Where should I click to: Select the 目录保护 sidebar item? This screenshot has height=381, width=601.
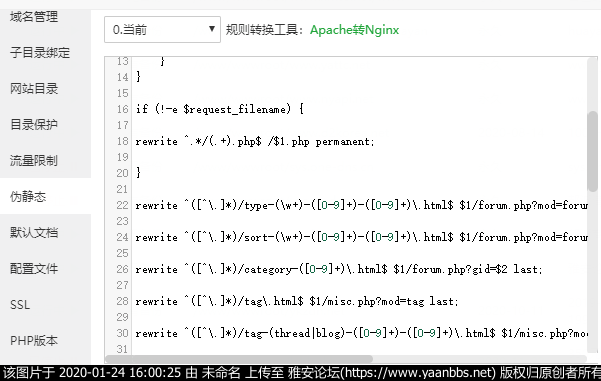pos(34,125)
